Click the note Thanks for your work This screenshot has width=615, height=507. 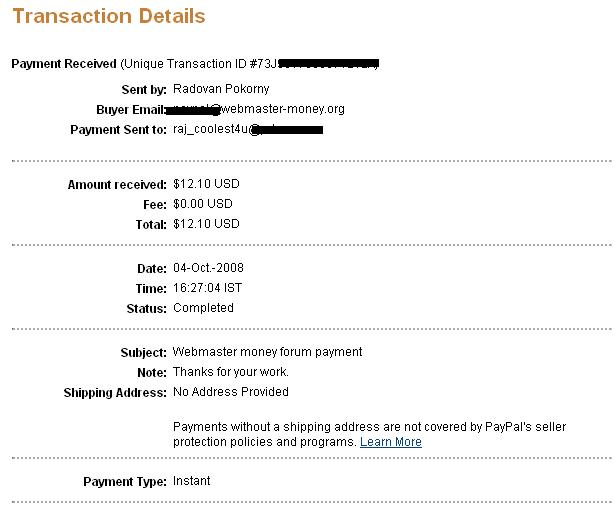pyautogui.click(x=231, y=372)
